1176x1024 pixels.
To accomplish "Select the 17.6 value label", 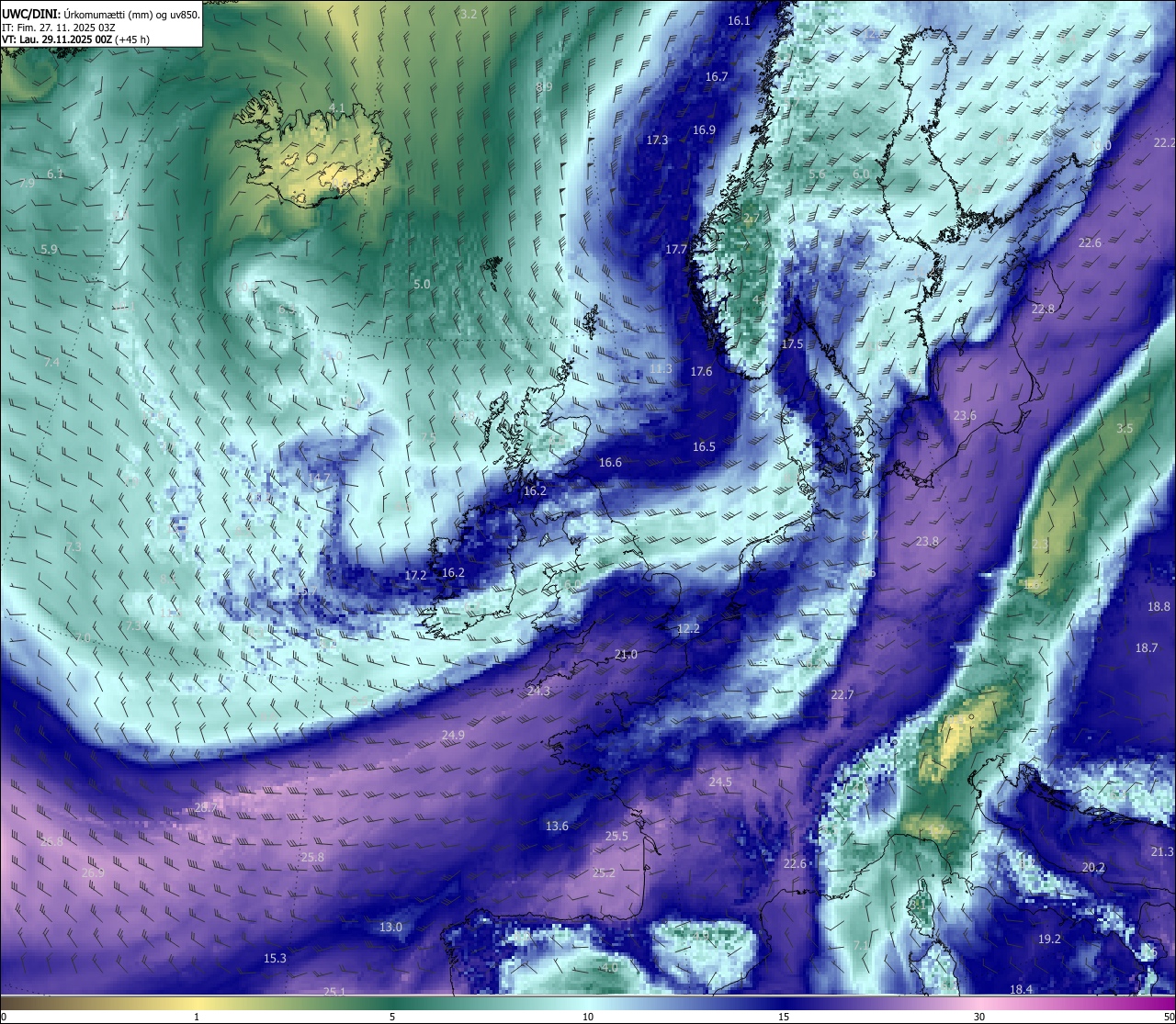I will (x=701, y=372).
